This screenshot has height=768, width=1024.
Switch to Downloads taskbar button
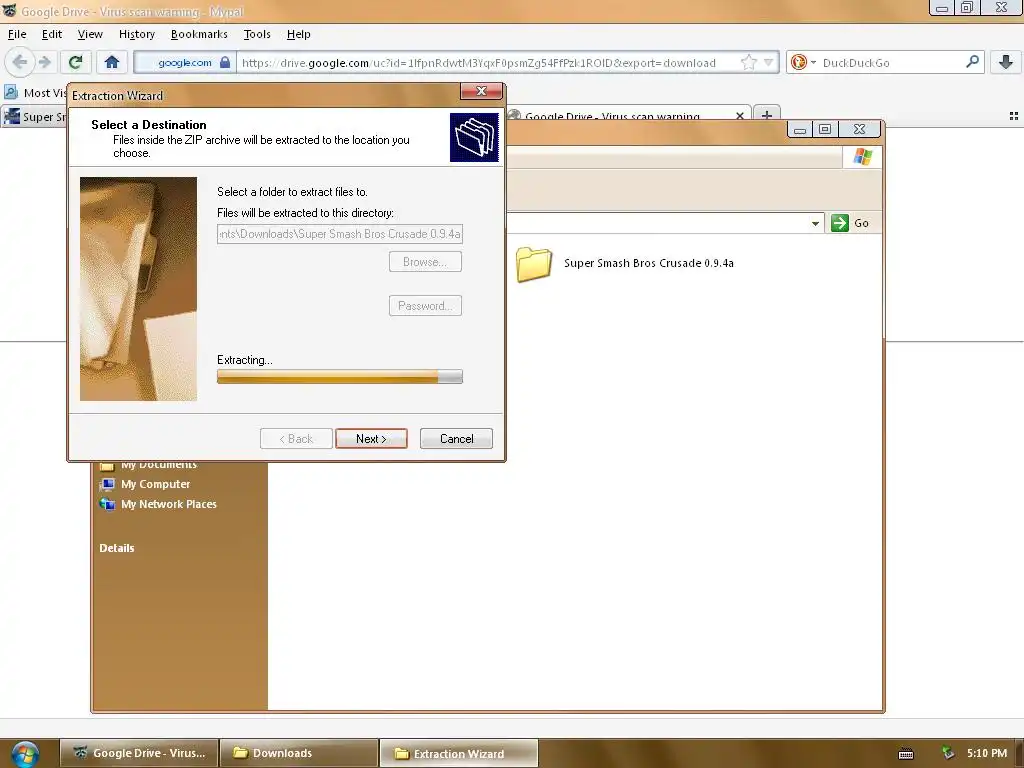tap(299, 753)
